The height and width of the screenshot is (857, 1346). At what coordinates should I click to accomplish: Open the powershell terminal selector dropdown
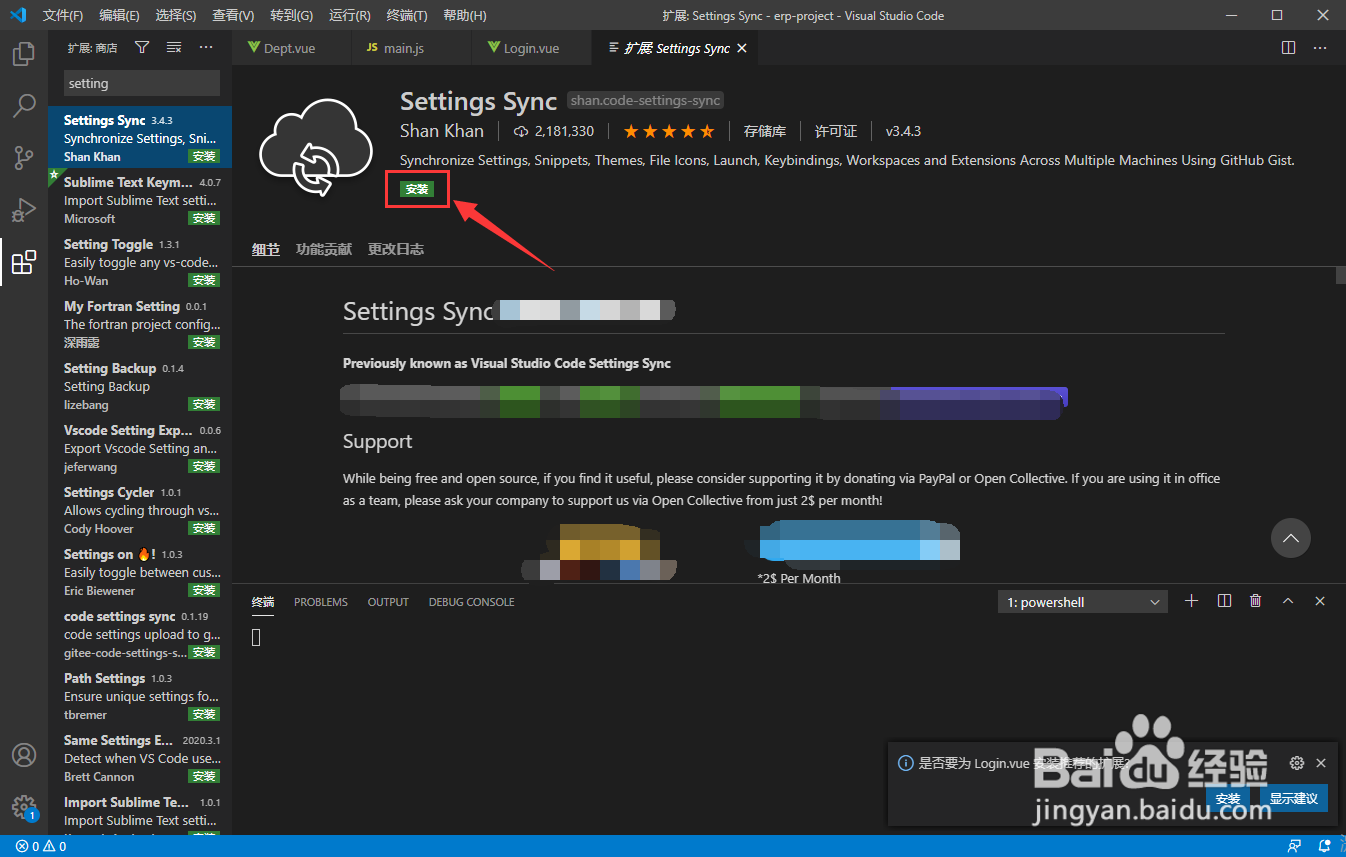pyautogui.click(x=1083, y=602)
